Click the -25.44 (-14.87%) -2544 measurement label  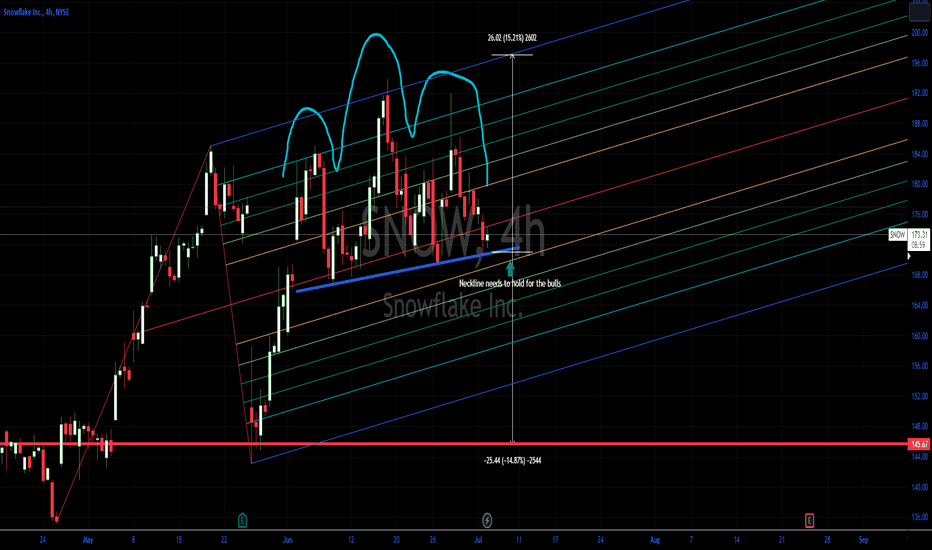tap(512, 460)
